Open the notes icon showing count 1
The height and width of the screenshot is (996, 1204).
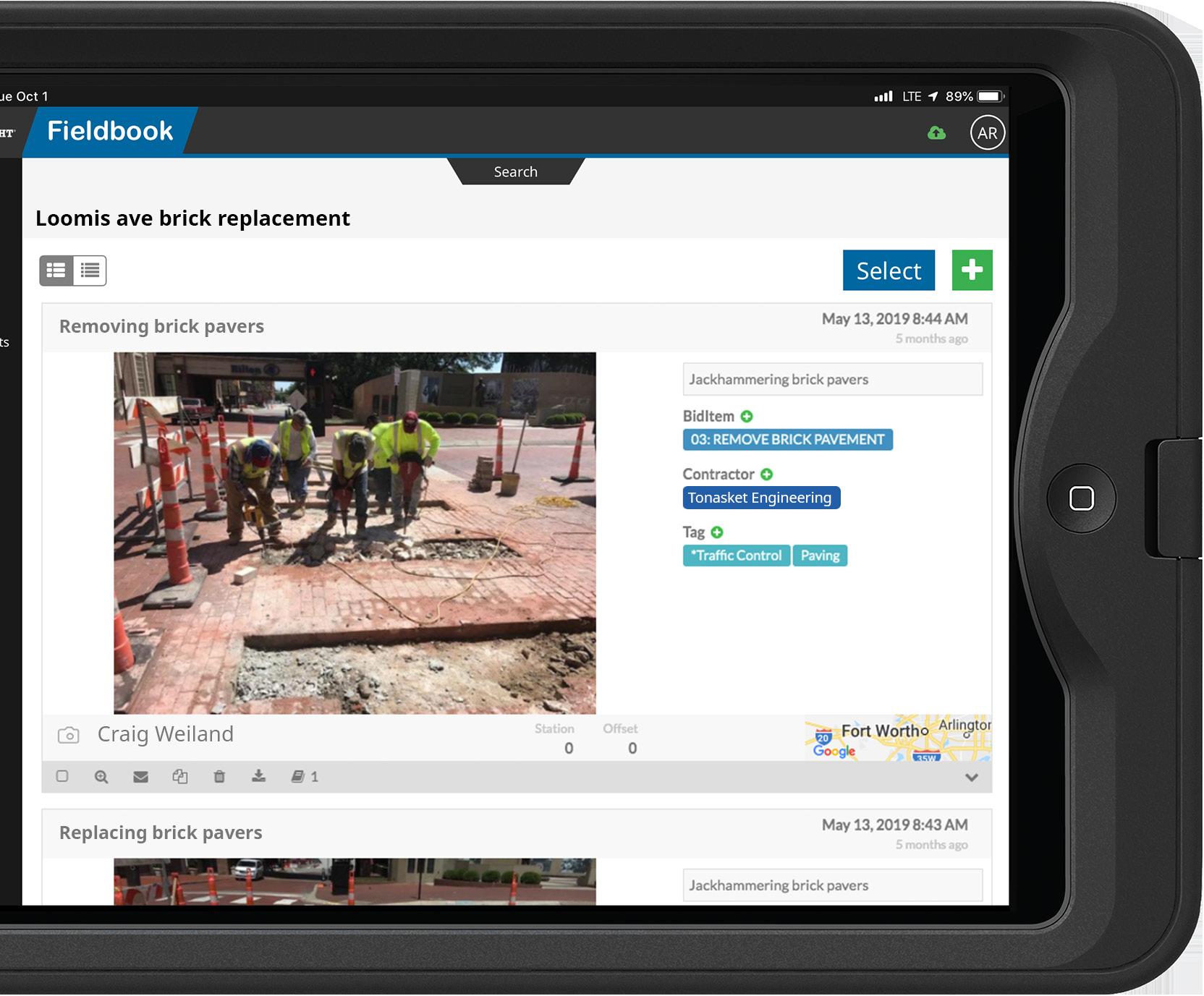click(x=304, y=777)
